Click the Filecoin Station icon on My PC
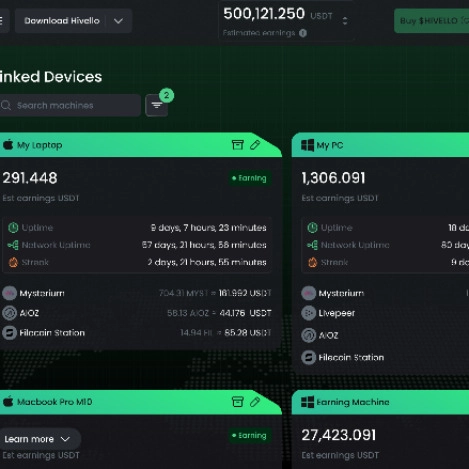The width and height of the screenshot is (469, 469). click(x=309, y=357)
